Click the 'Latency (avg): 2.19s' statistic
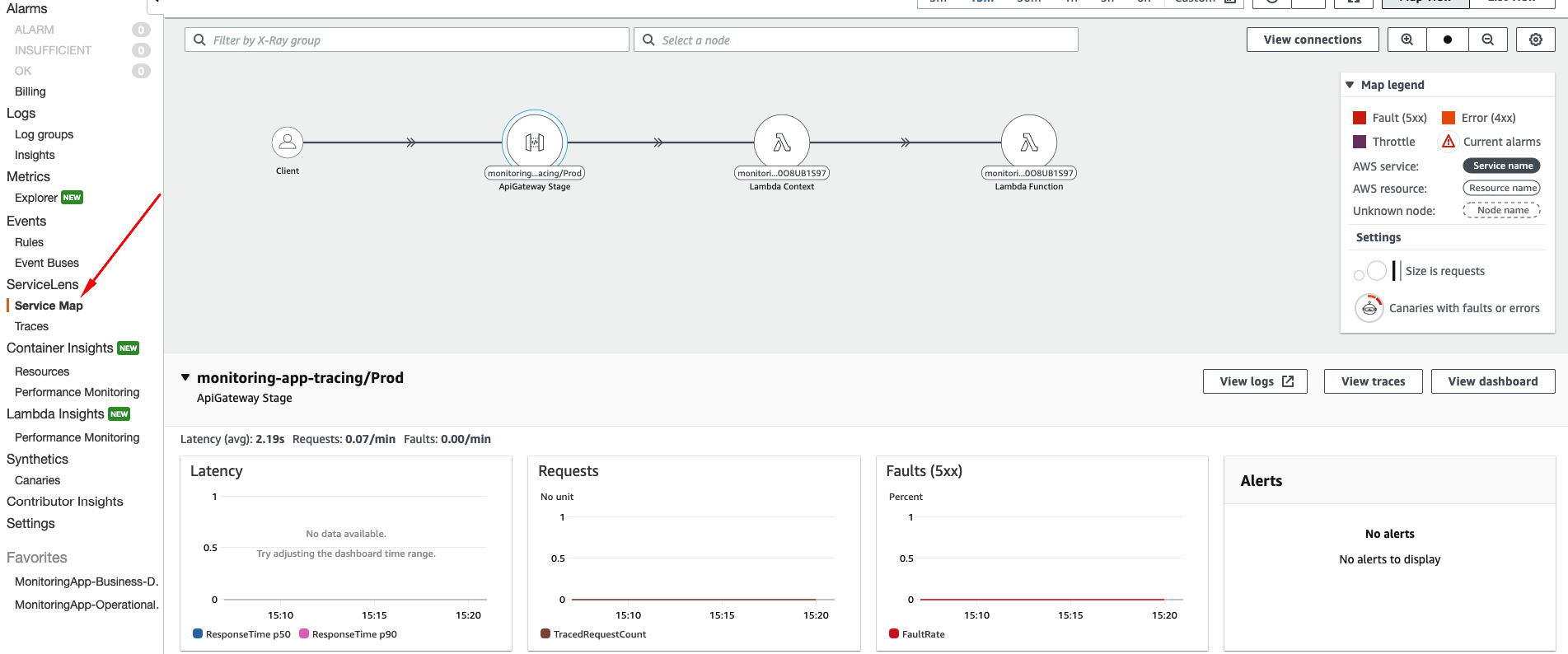This screenshot has height=654, width=1568. click(x=232, y=439)
